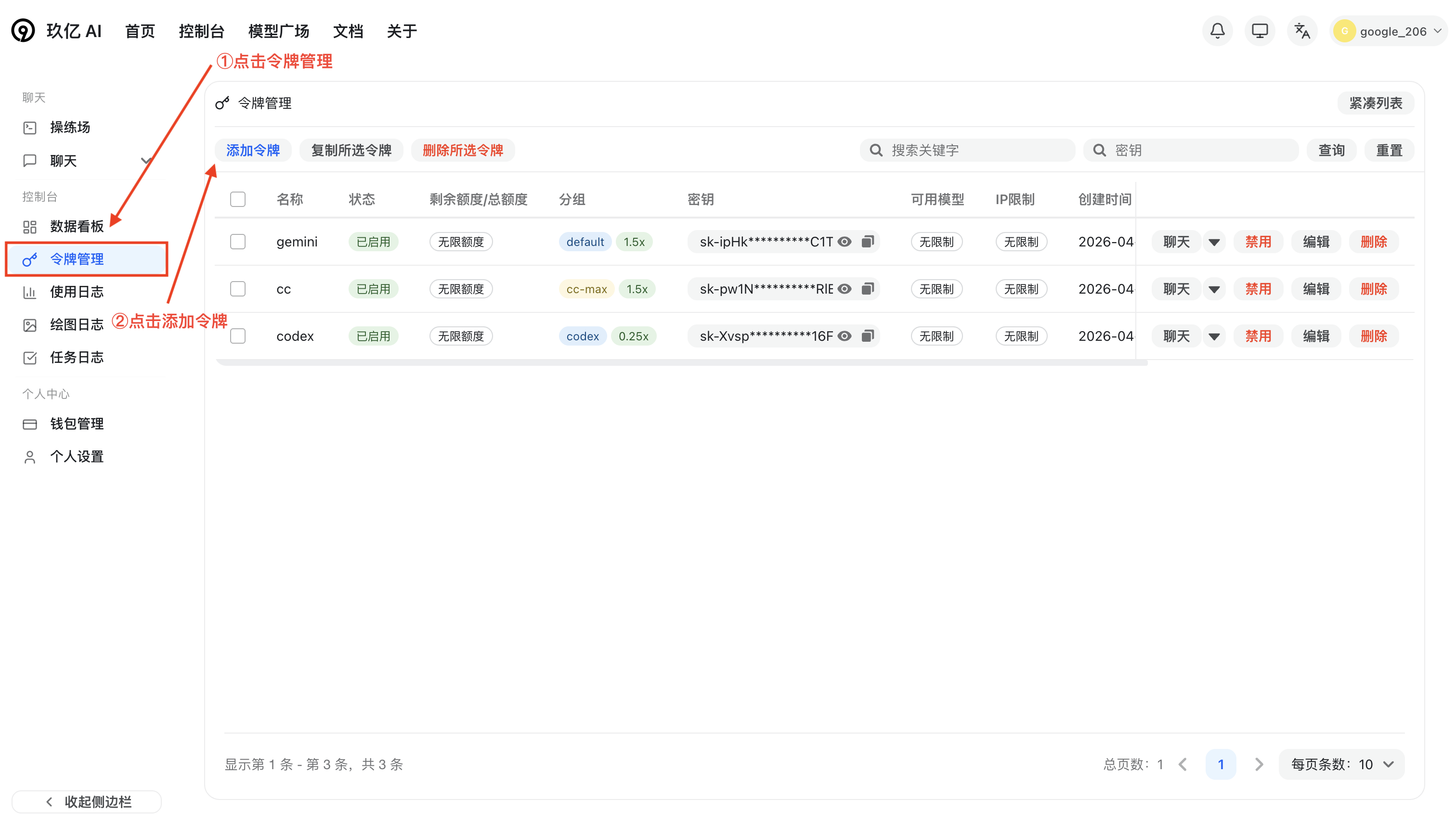Open the notification bell

1217,31
